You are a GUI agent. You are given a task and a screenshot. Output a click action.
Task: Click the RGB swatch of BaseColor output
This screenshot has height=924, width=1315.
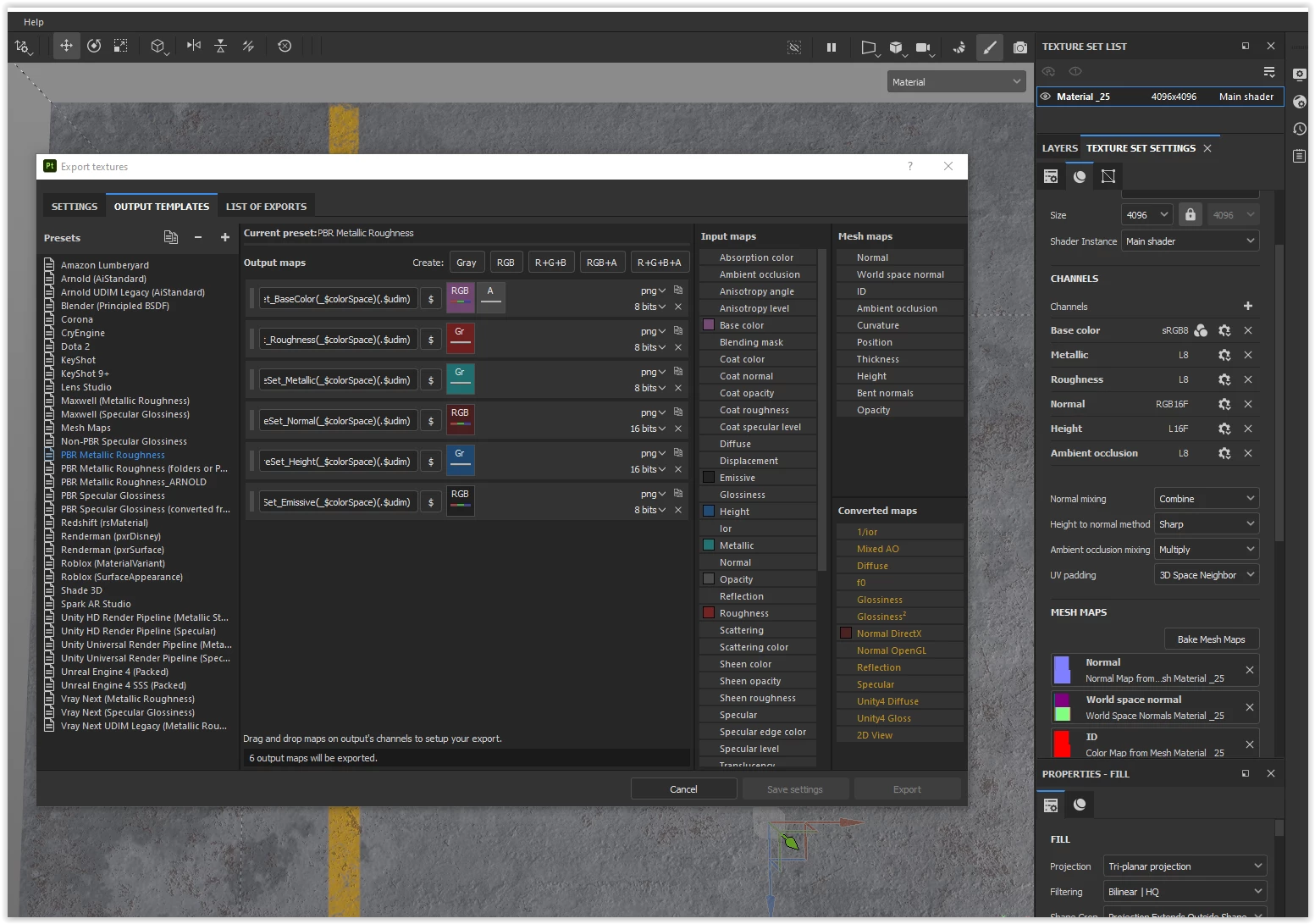[x=460, y=298]
